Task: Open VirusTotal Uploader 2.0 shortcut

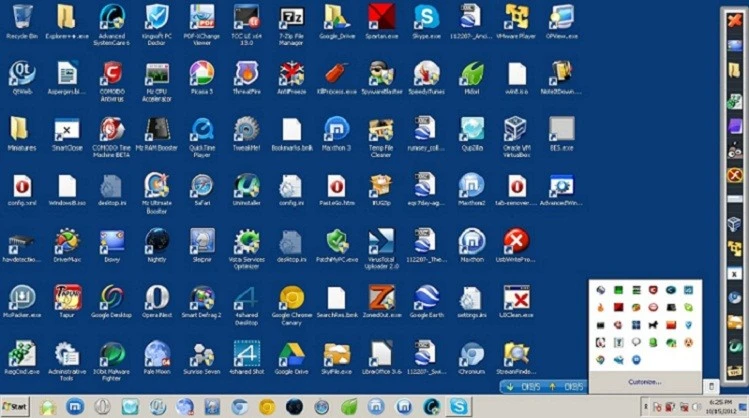Action: click(x=381, y=248)
